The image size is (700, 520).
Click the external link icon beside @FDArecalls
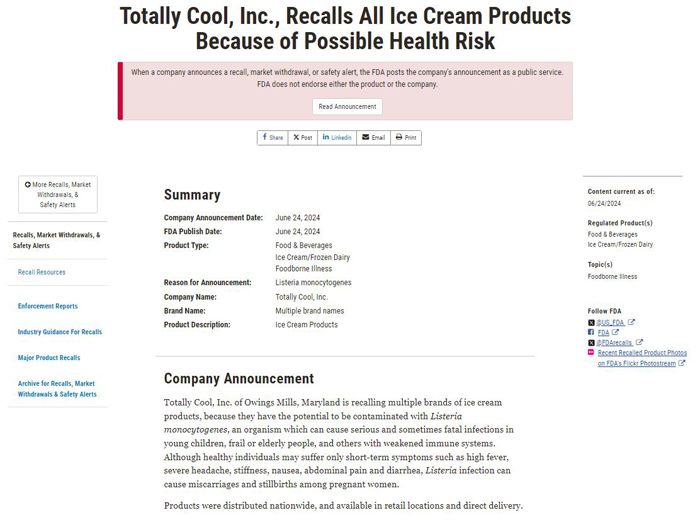pos(639,342)
